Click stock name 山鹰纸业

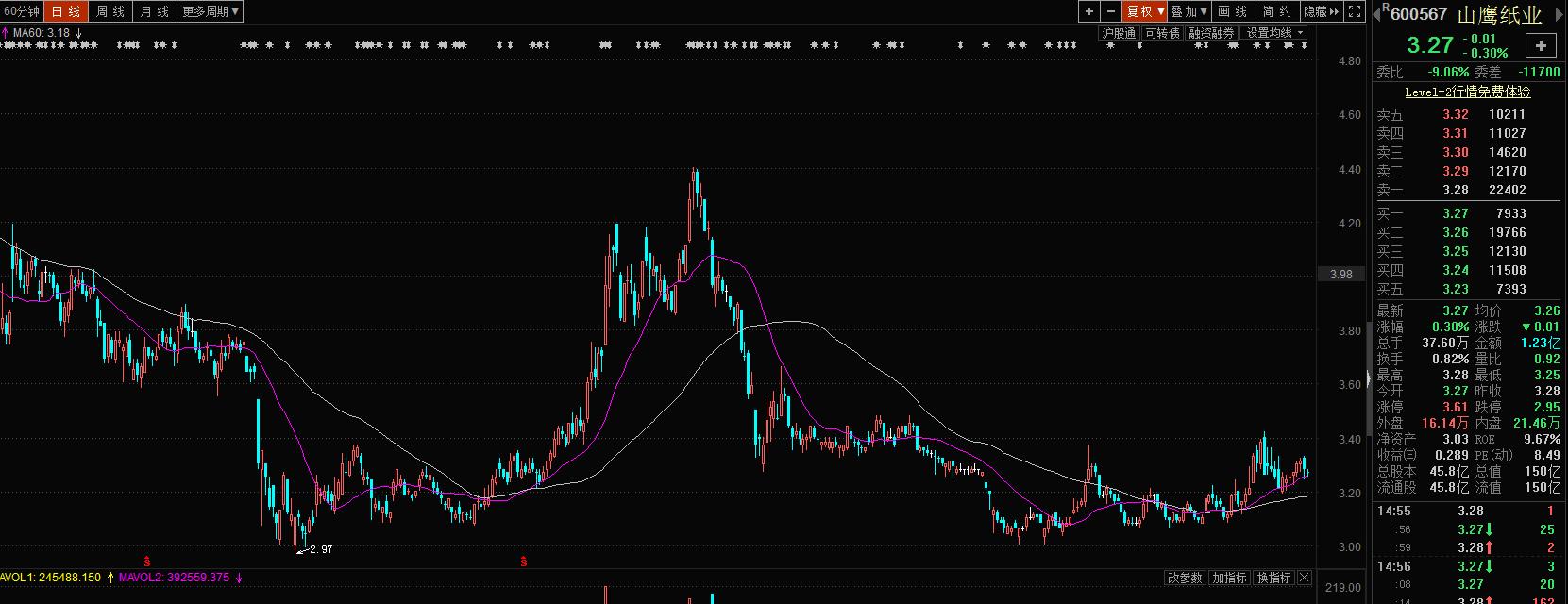tap(1500, 14)
